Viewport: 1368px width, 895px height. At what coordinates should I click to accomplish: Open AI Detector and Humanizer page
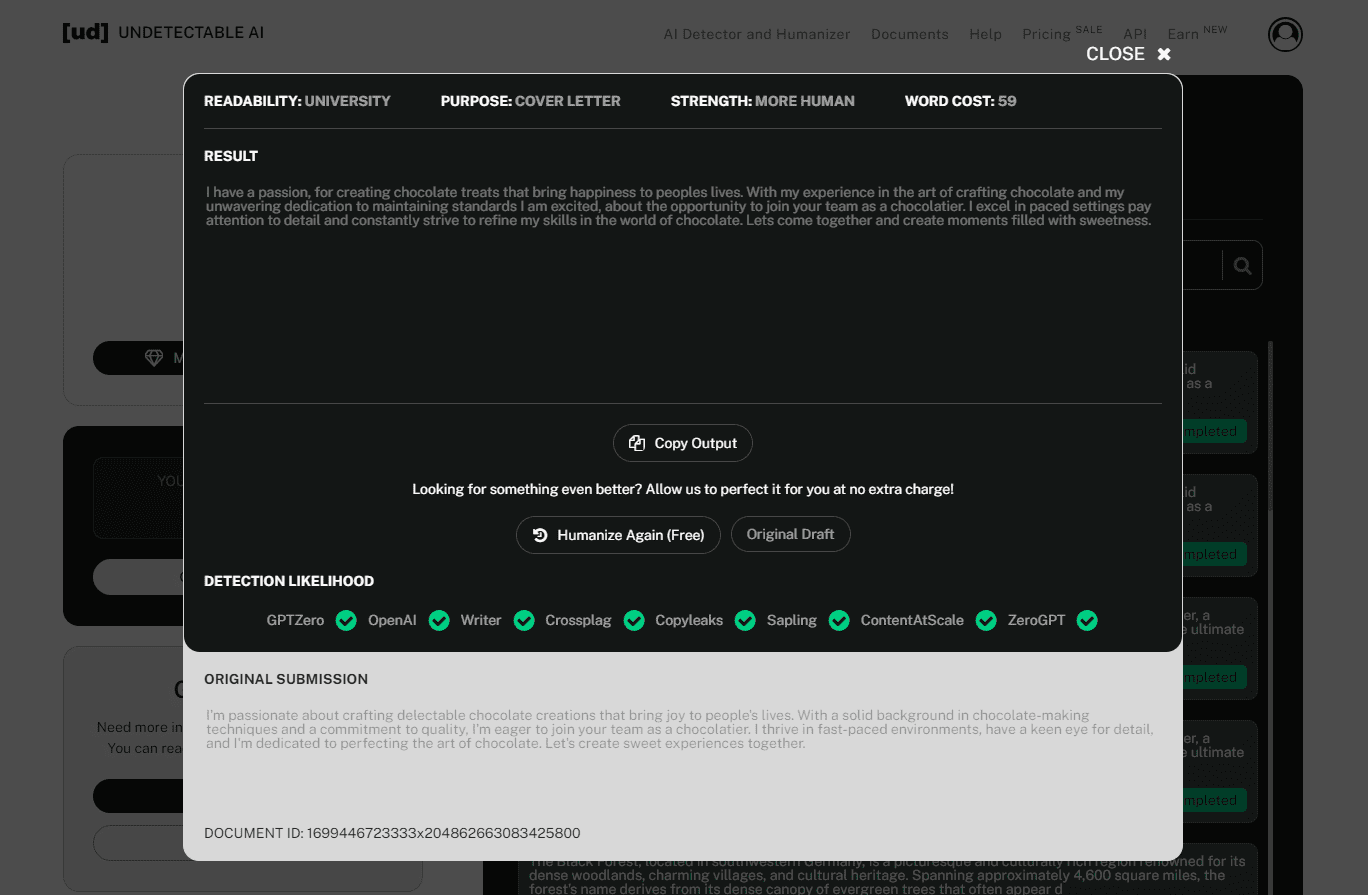[x=757, y=34]
